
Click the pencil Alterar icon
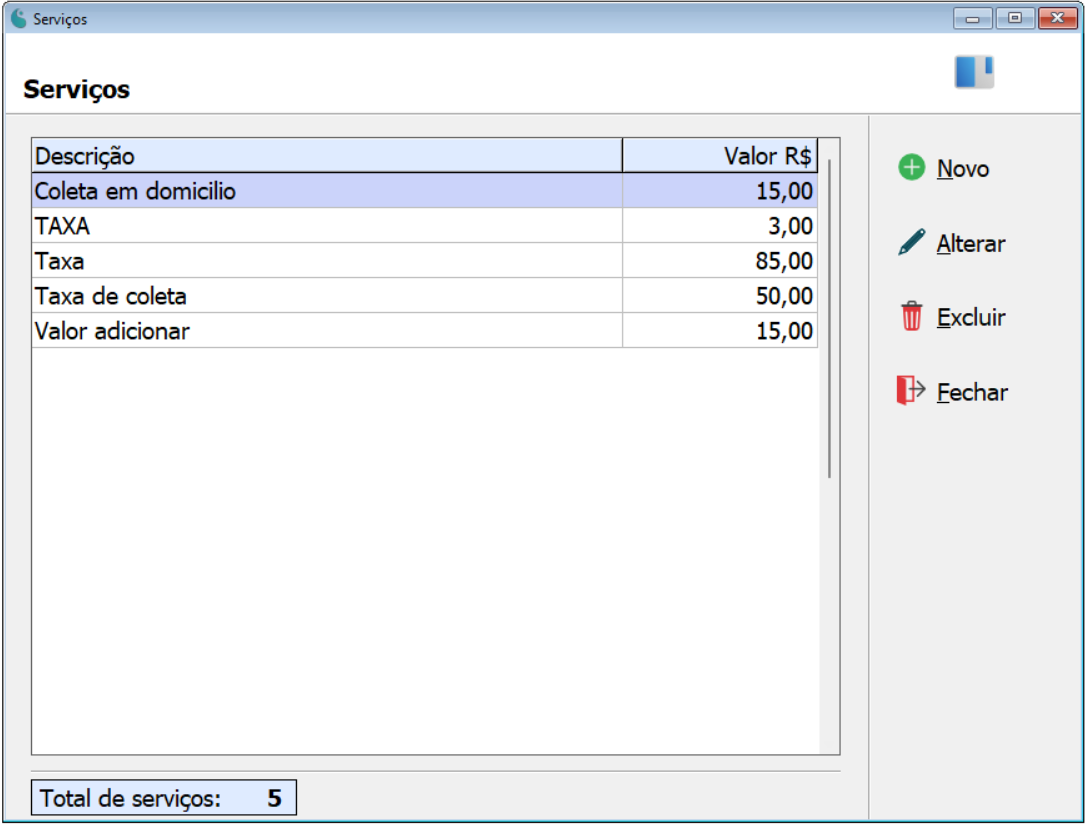pyautogui.click(x=911, y=242)
